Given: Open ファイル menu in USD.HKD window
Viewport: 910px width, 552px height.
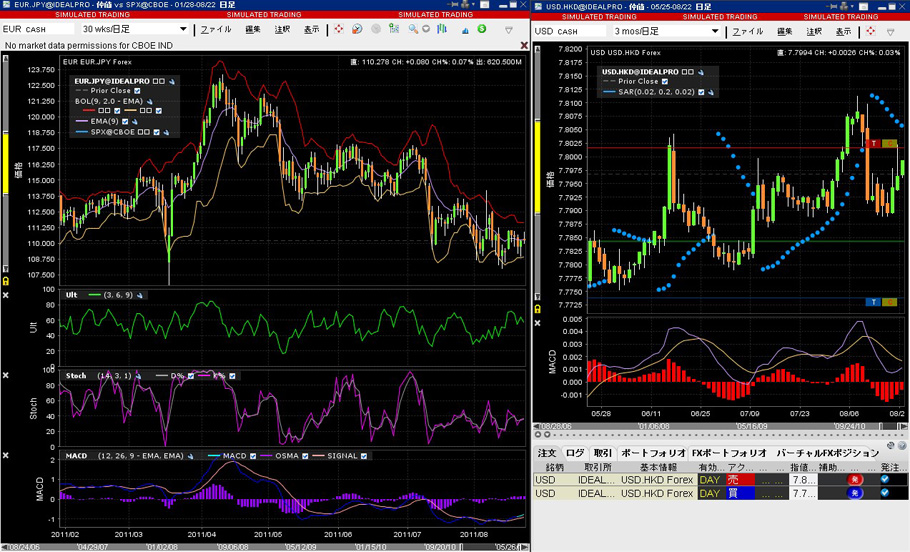Looking at the screenshot, I should coord(748,31).
